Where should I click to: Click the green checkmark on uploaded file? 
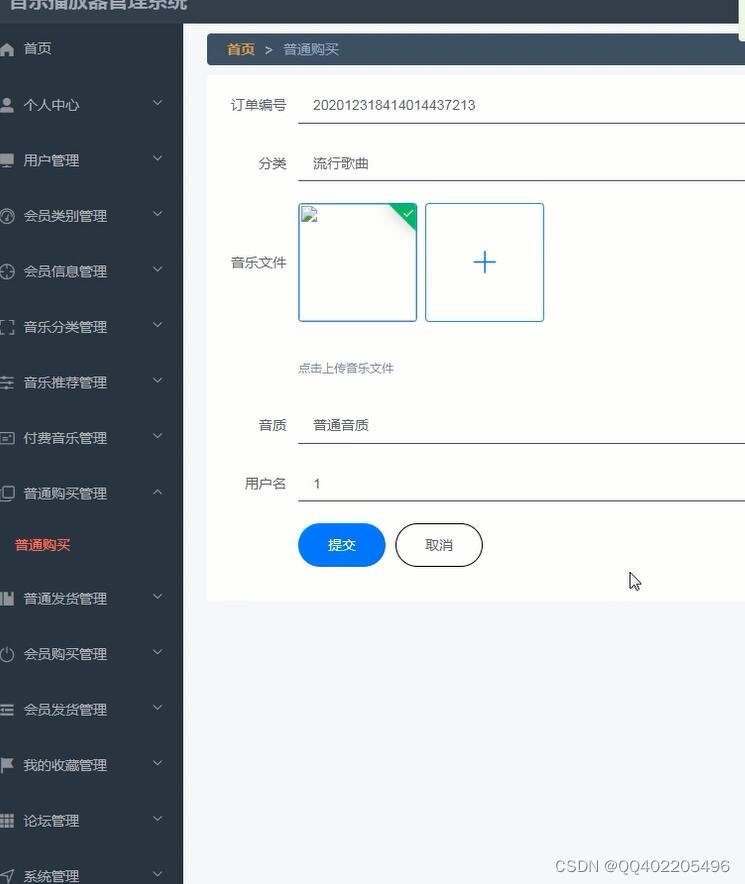pyautogui.click(x=408, y=213)
